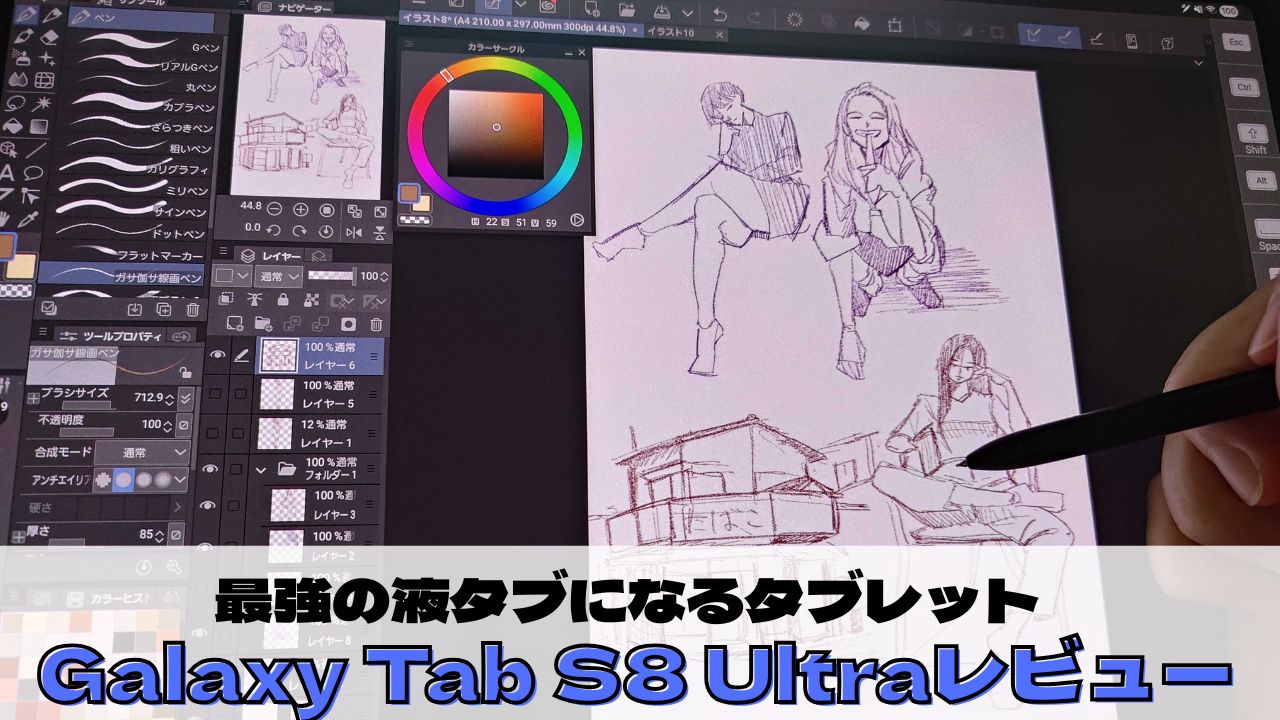This screenshot has width=1280, height=720.
Task: Delete the selected layer with the trash icon
Action: (x=376, y=323)
